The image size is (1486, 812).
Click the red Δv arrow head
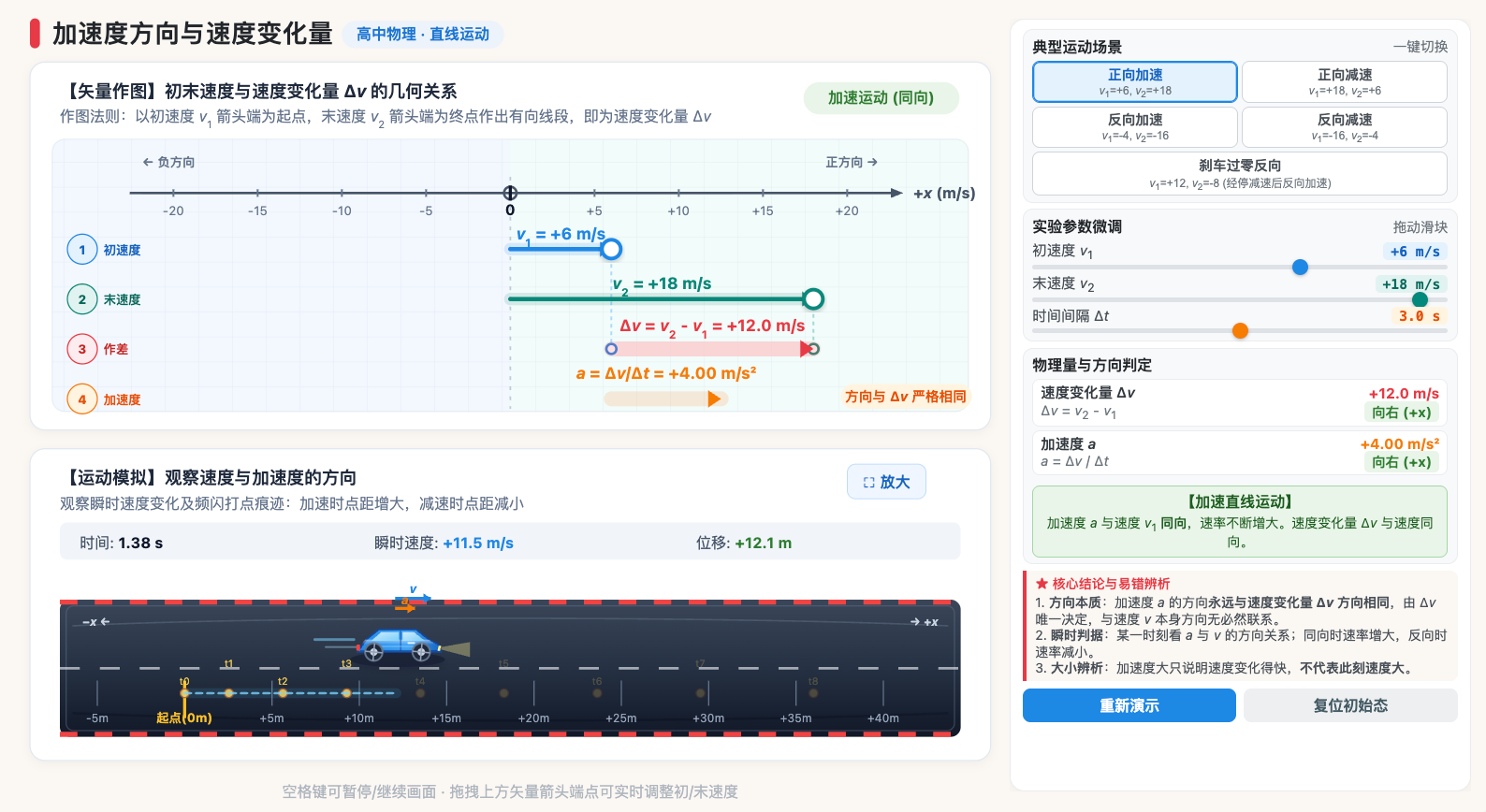[x=807, y=349]
